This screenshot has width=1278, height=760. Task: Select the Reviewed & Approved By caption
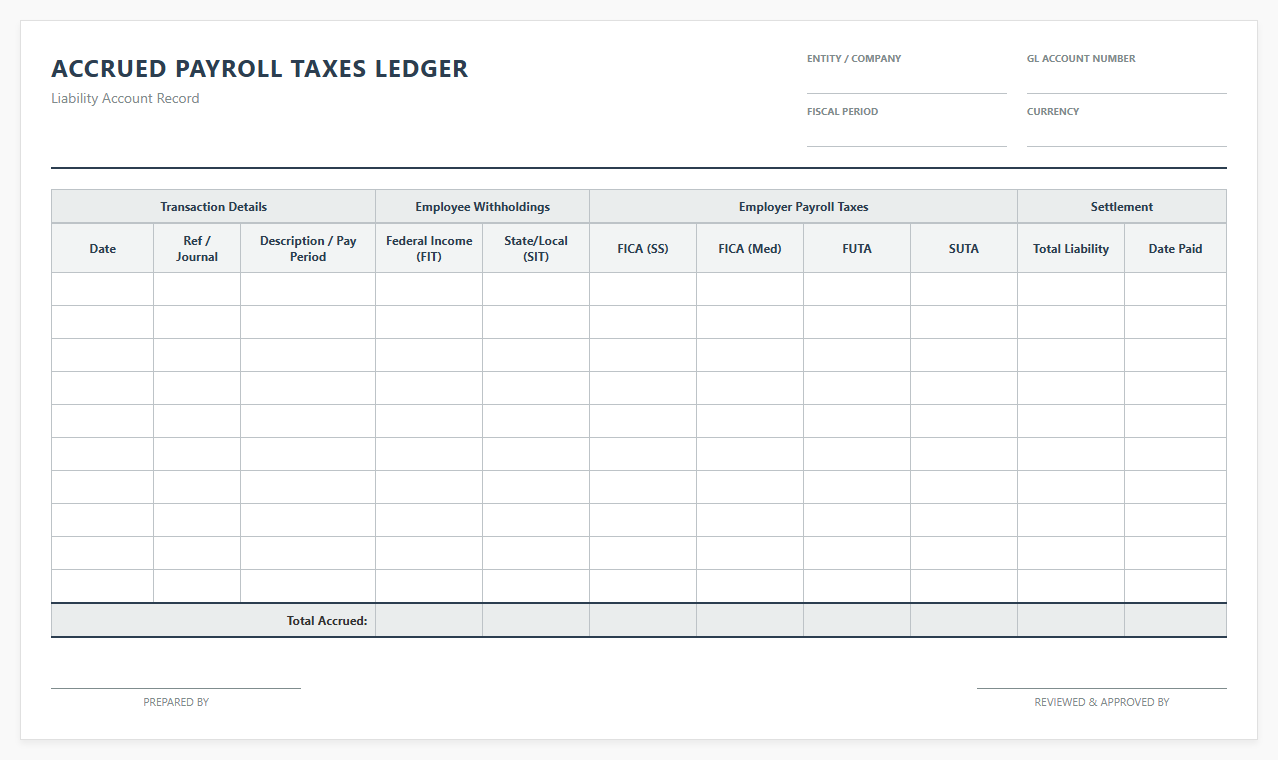point(1102,702)
